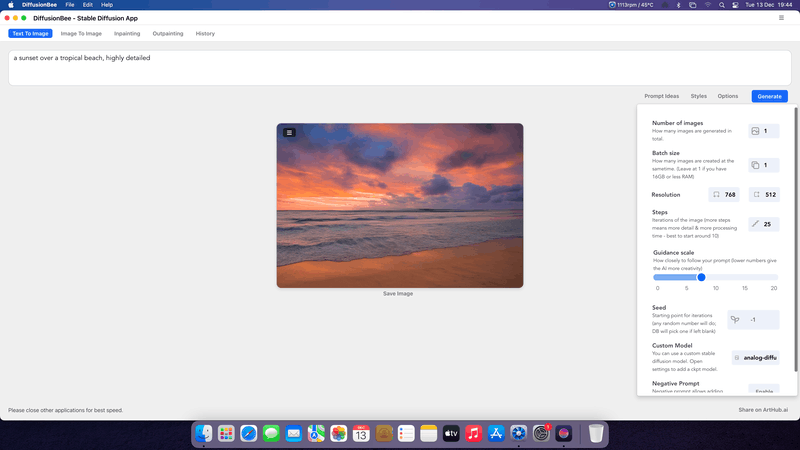800x450 pixels.
Task: Click the date and time in menu bar
Action: pyautogui.click(x=768, y=5)
